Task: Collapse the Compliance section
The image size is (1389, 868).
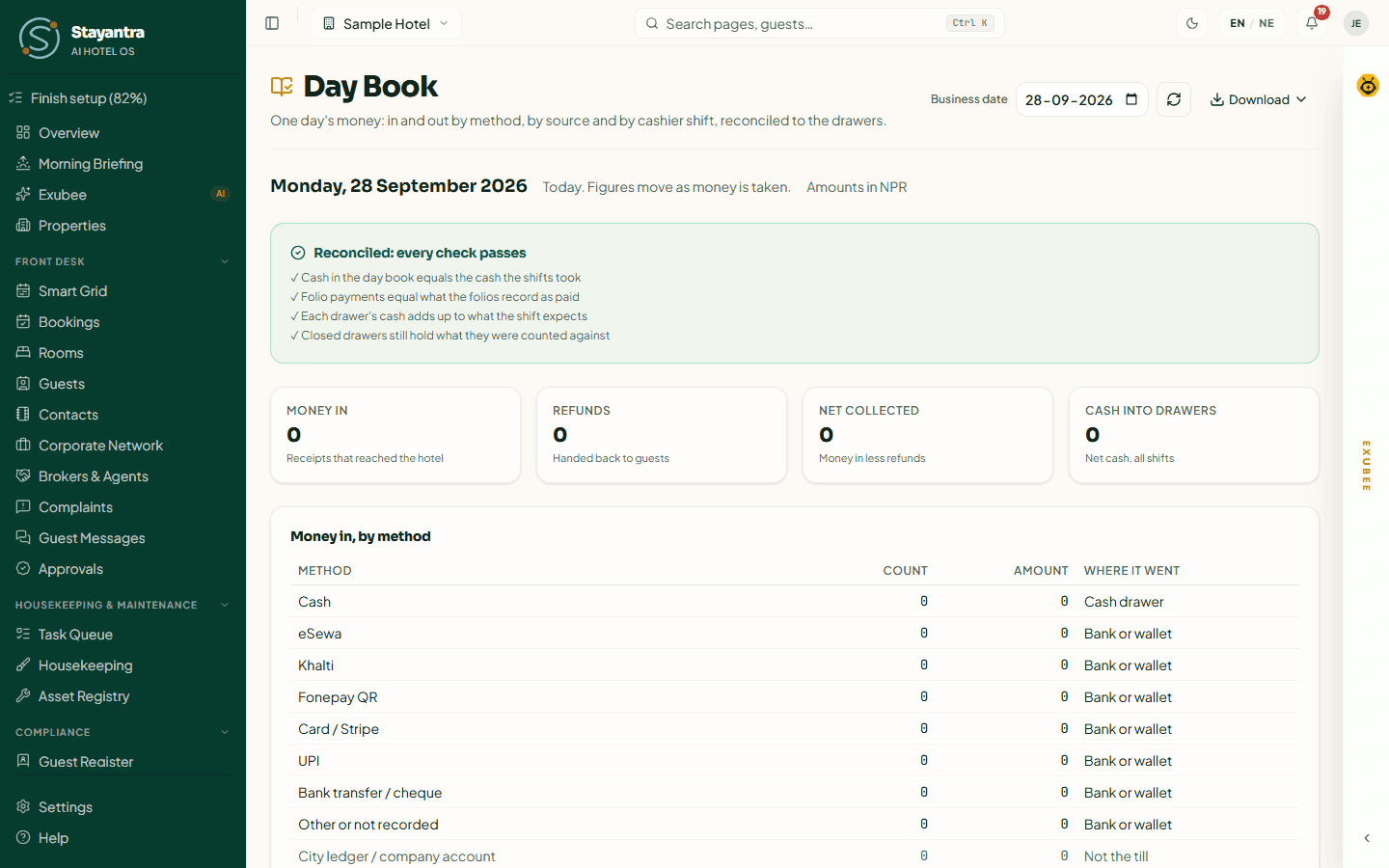Action: (123, 732)
